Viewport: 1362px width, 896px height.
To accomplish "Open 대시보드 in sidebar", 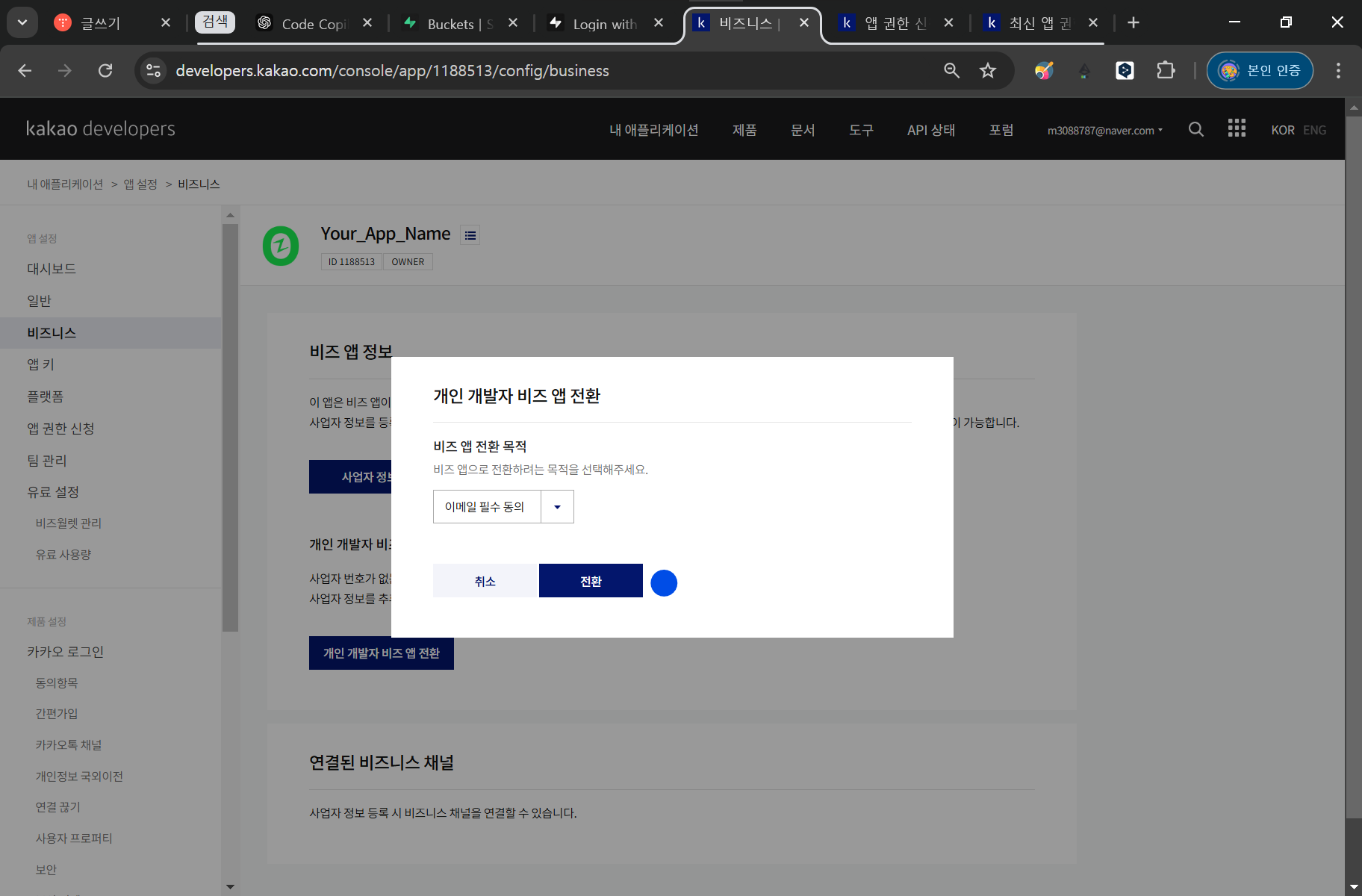I will pos(52,269).
